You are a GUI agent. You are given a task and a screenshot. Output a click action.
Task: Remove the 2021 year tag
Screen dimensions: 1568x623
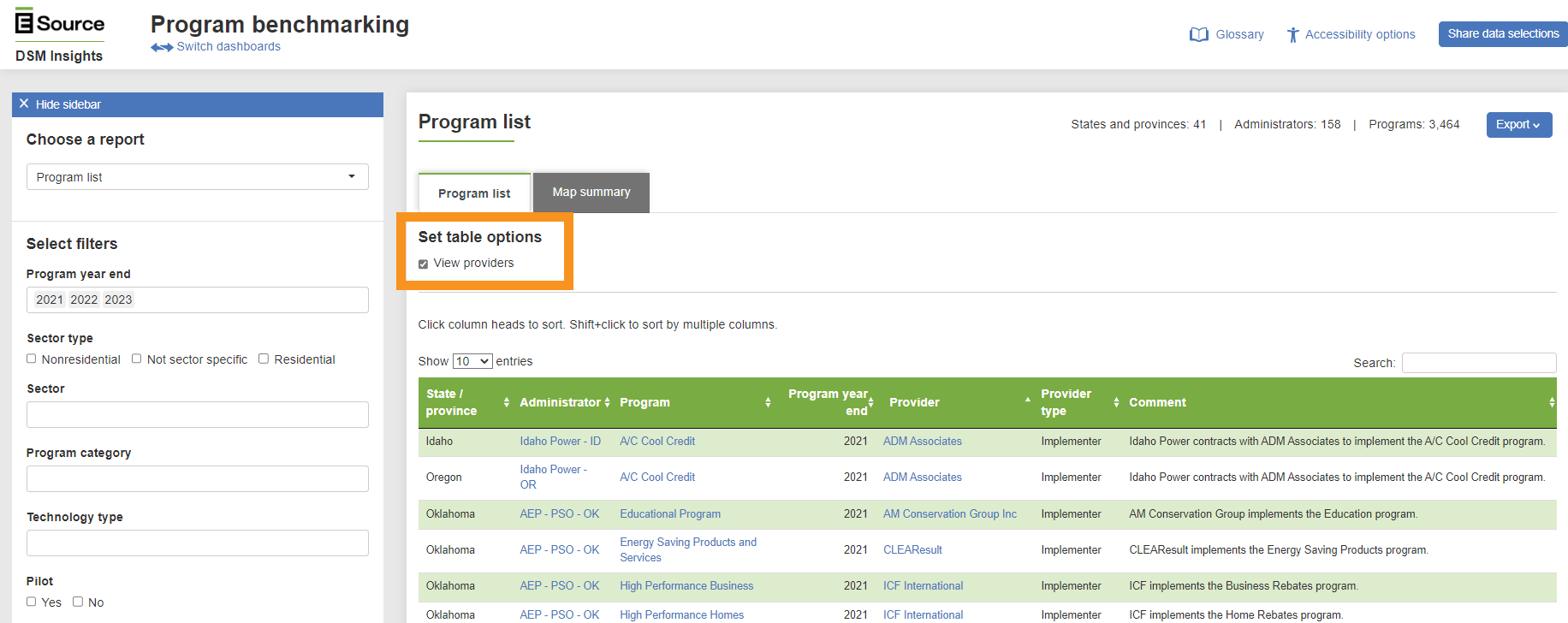(x=50, y=300)
